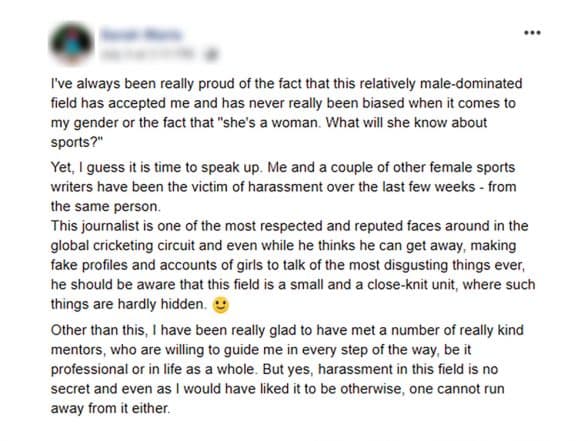
Task: Click the phrase "global cricketing circuit"
Action: 123,246
